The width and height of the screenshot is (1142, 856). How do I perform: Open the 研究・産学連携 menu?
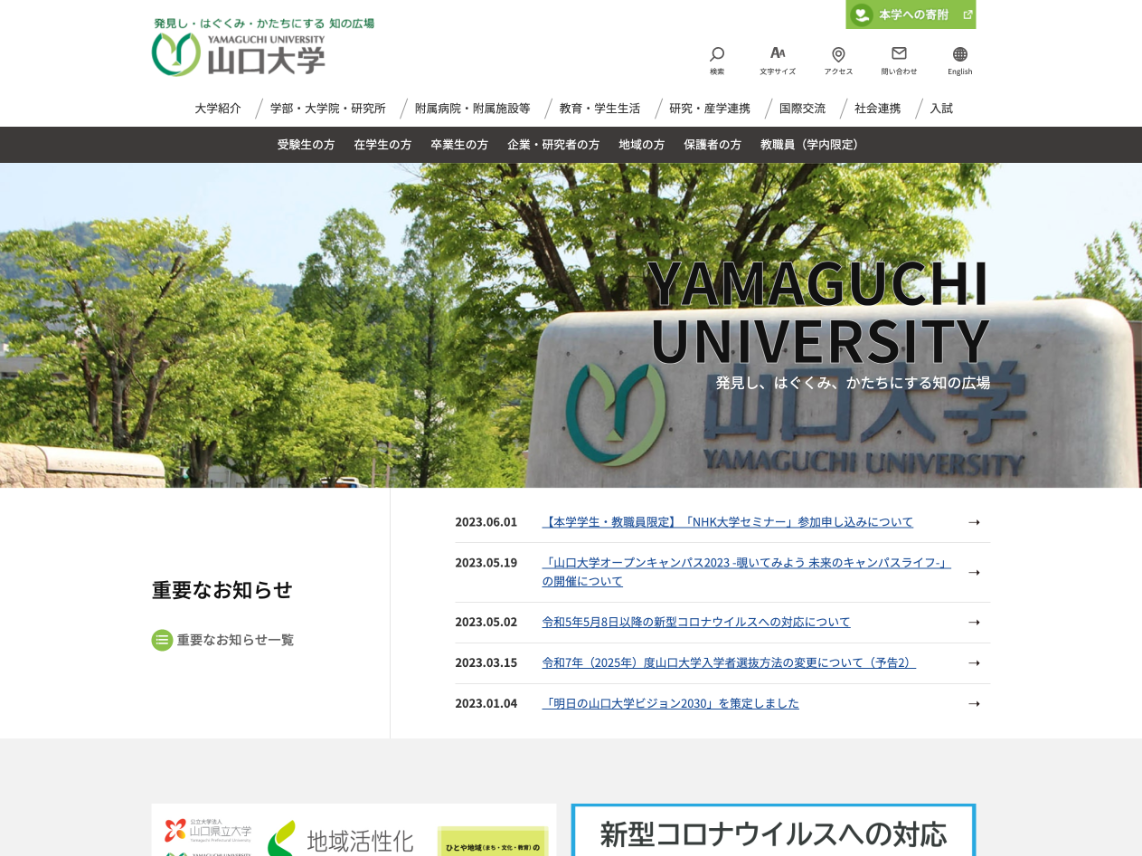pos(709,109)
